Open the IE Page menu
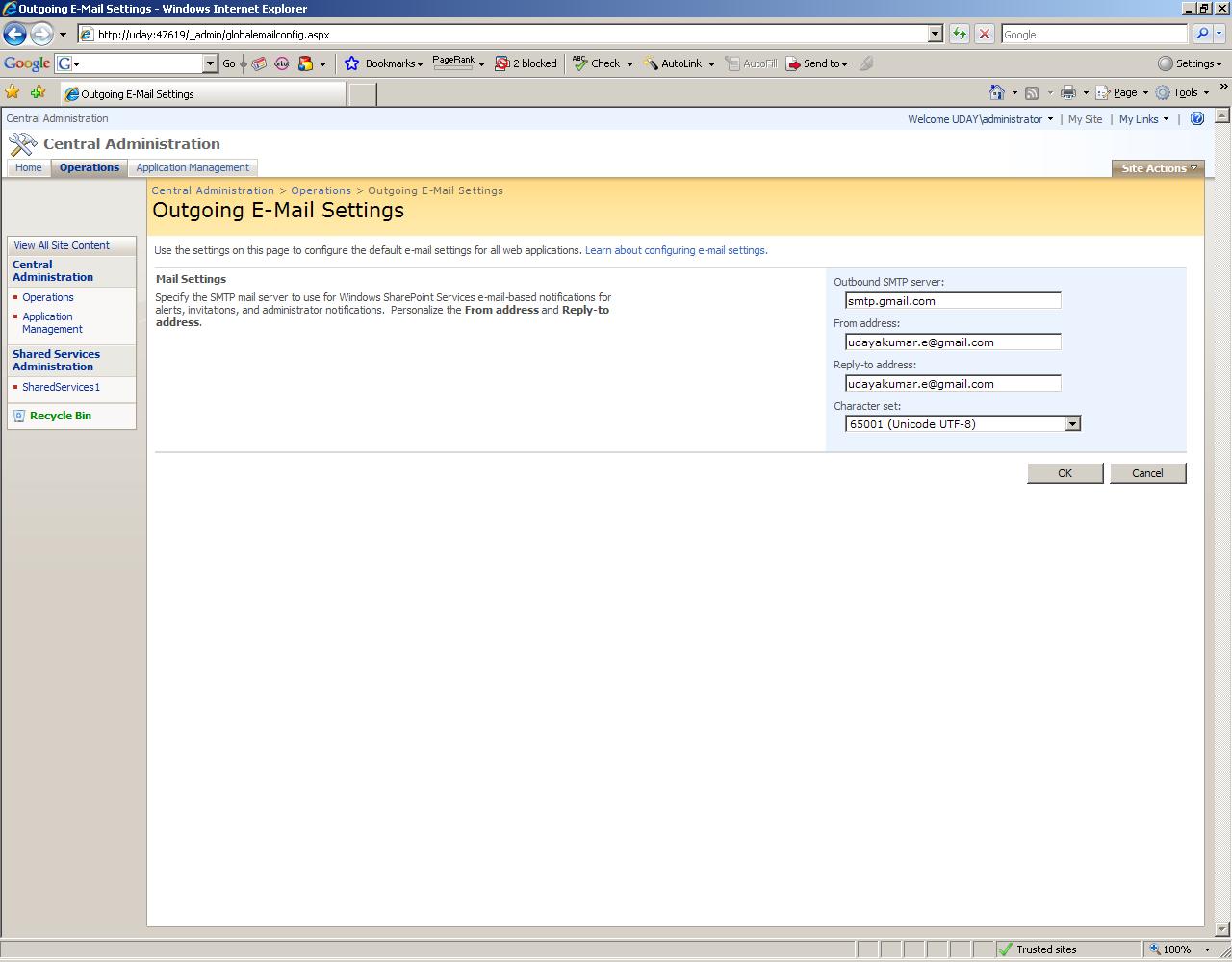 pos(1121,92)
